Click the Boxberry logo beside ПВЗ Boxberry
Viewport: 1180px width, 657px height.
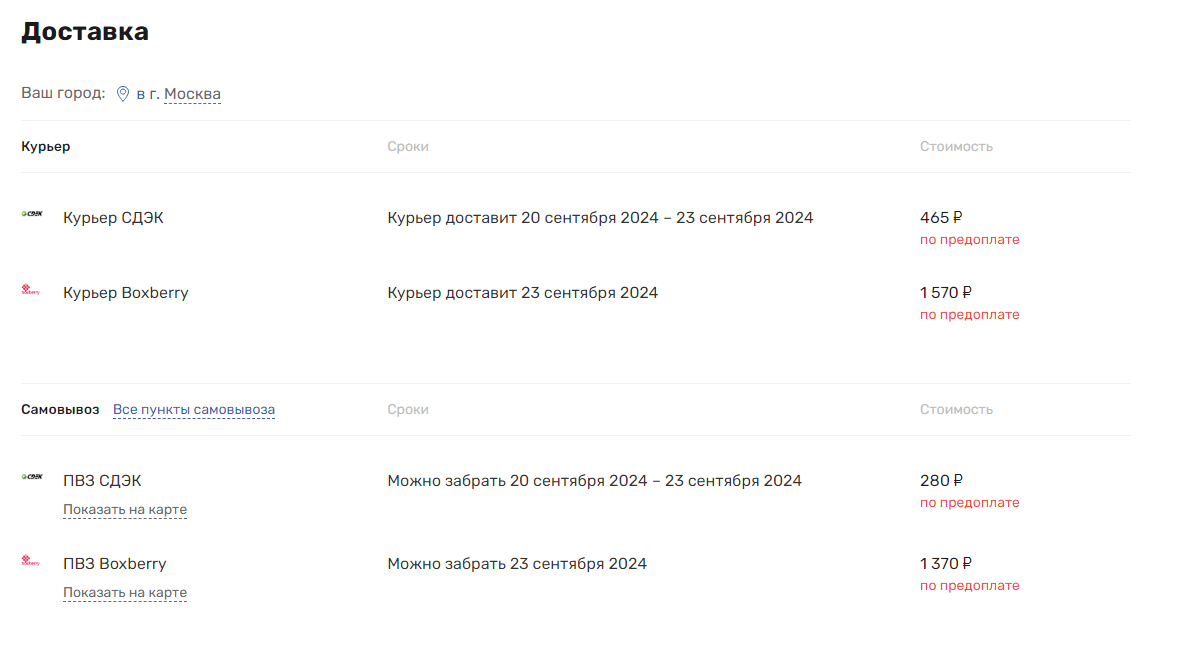30,561
